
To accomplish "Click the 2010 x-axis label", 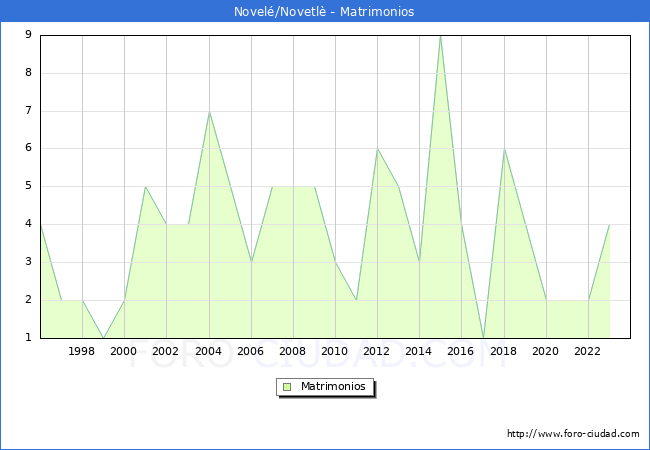I will coord(335,352).
